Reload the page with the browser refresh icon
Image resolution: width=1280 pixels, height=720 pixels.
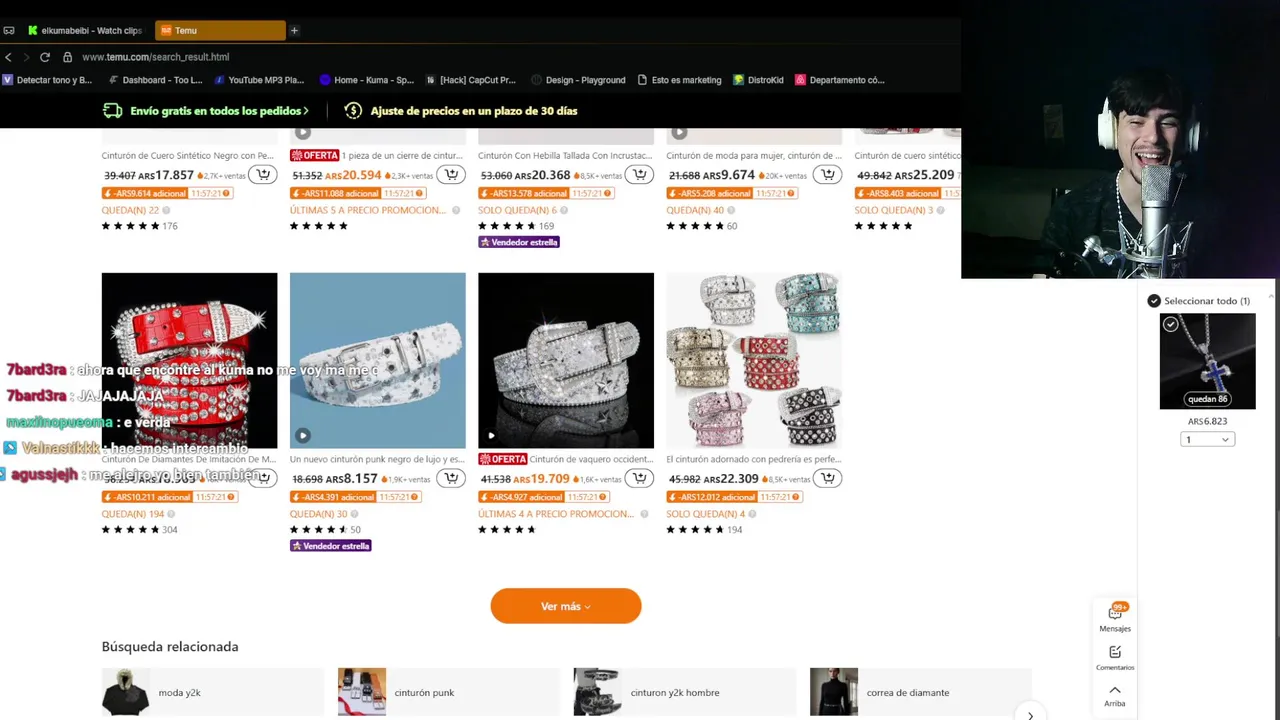[45, 57]
